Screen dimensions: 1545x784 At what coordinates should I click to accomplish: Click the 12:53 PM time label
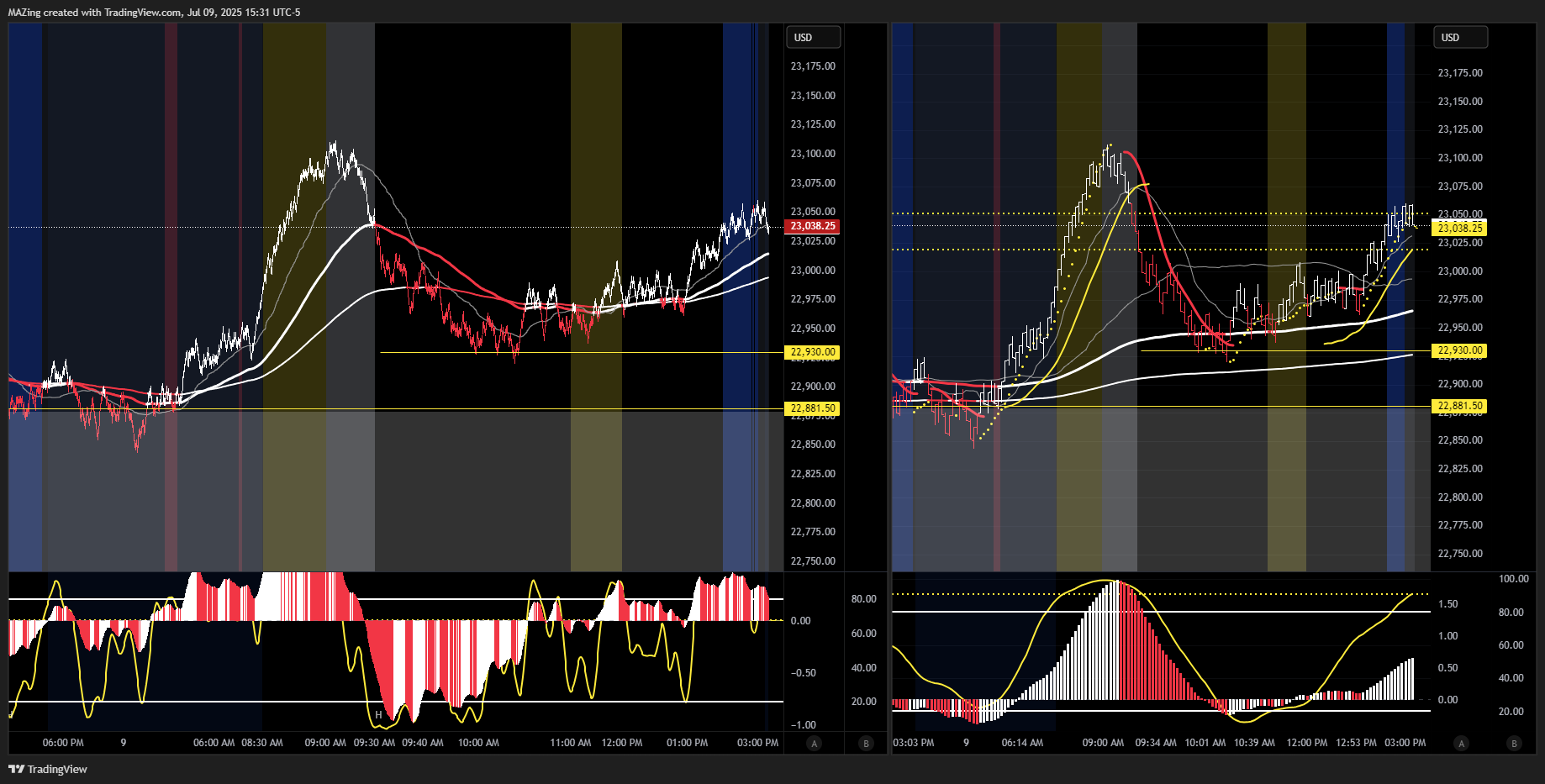point(1356,743)
